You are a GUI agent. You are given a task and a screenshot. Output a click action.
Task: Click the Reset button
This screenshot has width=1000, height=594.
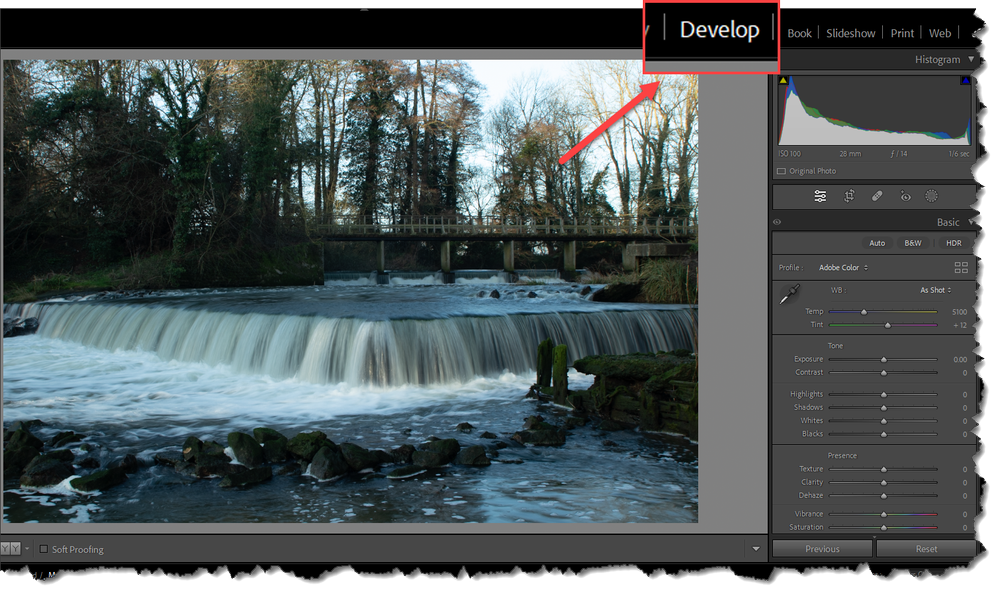pyautogui.click(x=926, y=549)
